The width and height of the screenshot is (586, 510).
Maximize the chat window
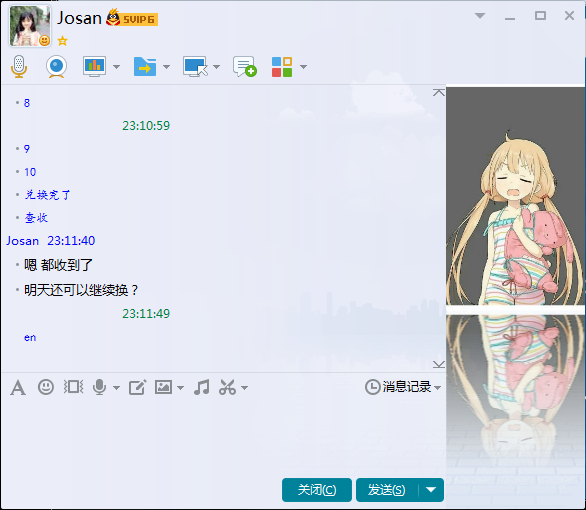(540, 16)
